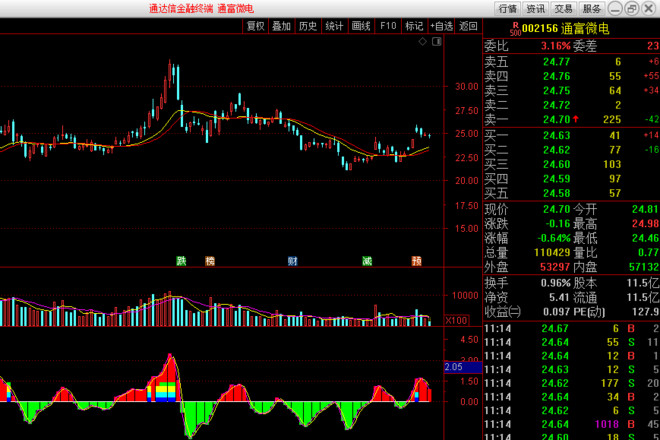The width and height of the screenshot is (660, 440).
Task: Select the 买四 row at 24.59
Action: [x=572, y=179]
